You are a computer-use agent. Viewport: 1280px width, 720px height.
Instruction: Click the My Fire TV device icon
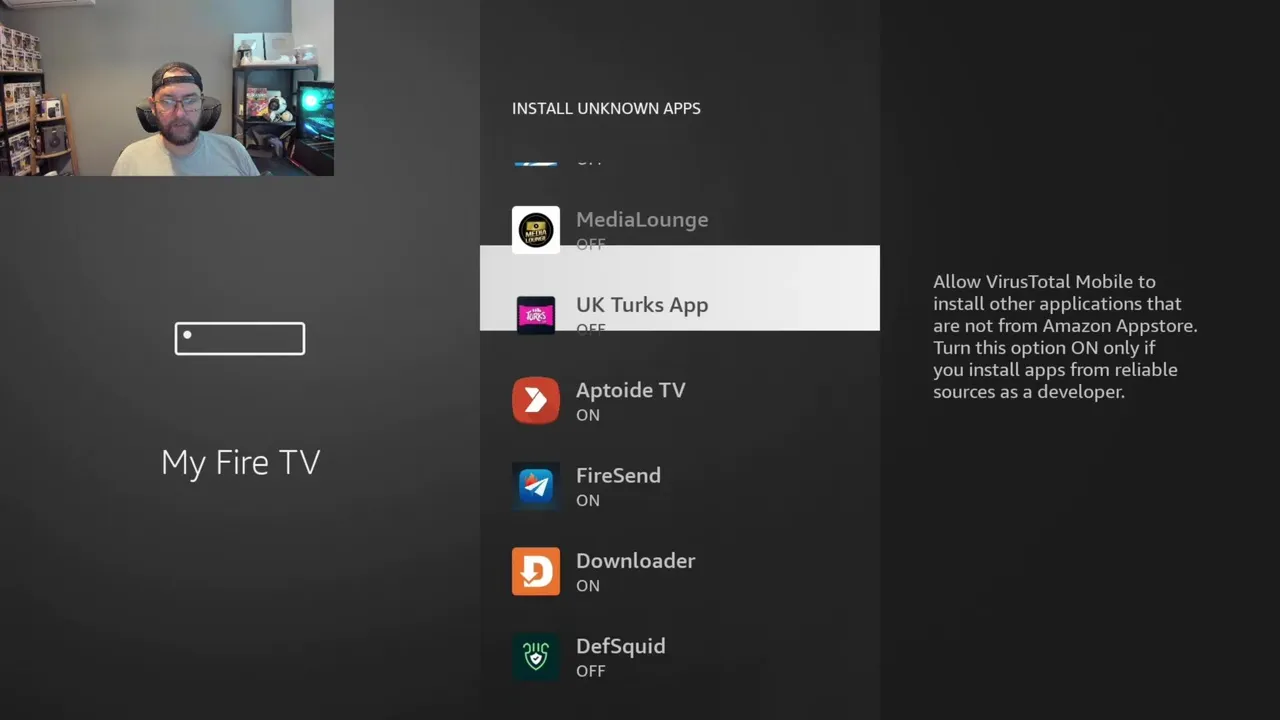pos(240,338)
